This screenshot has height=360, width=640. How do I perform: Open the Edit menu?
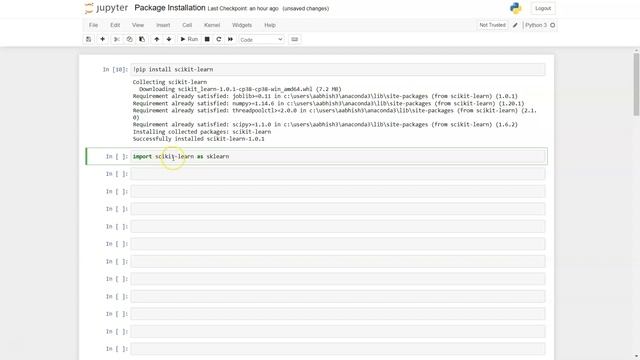(x=115, y=25)
